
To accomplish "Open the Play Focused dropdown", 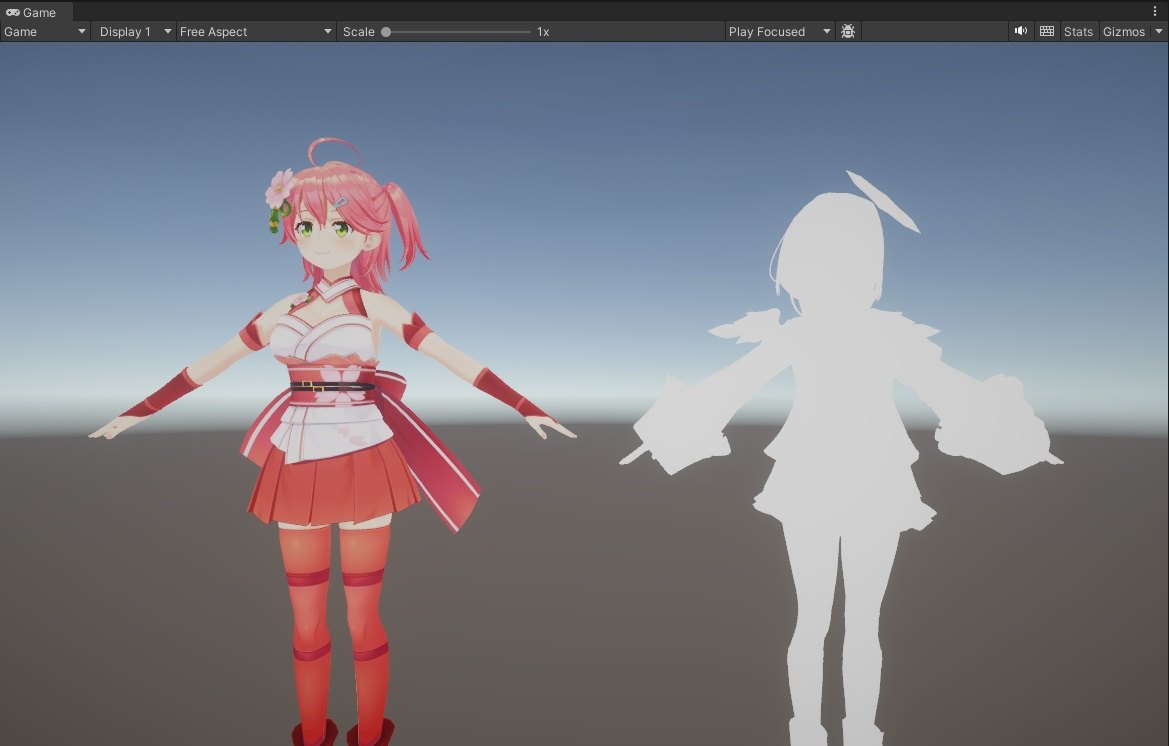I will [779, 31].
